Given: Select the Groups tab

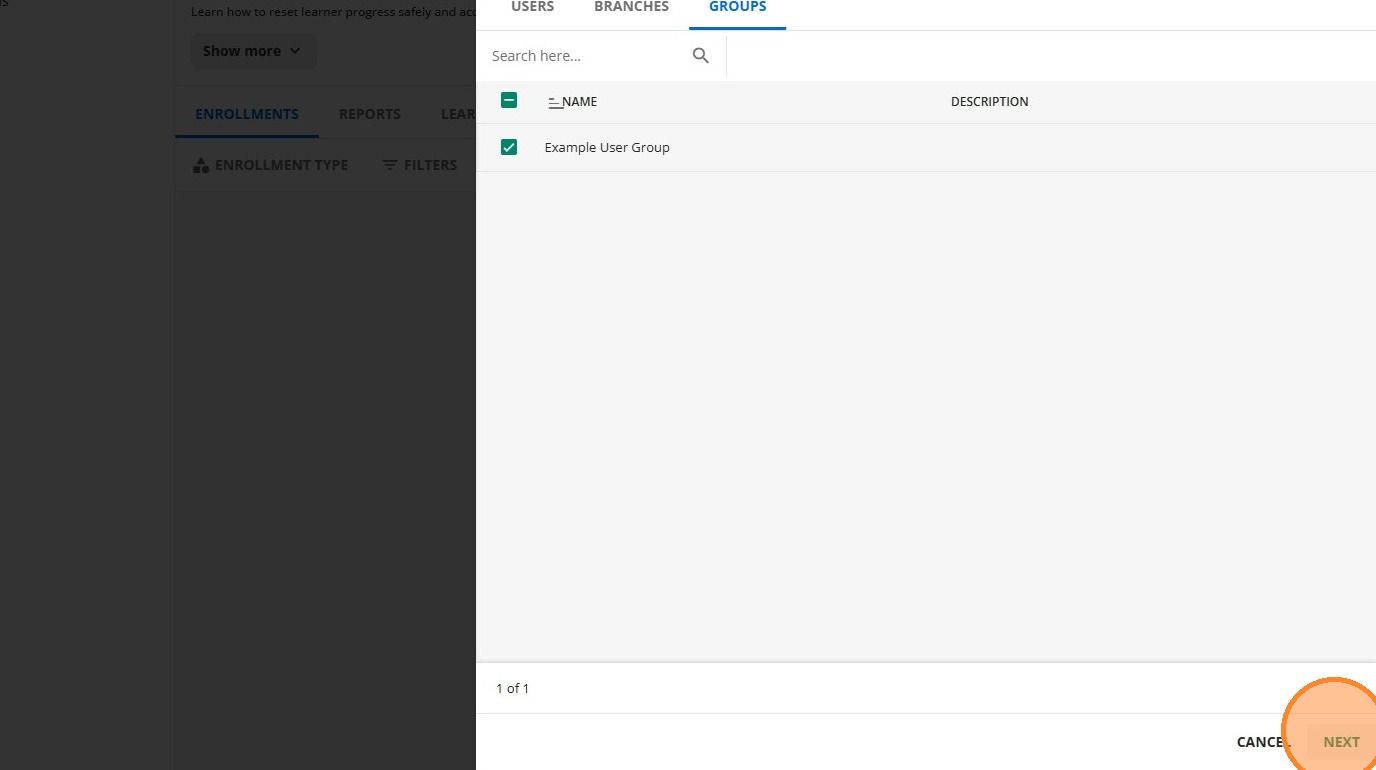Looking at the screenshot, I should click(x=738, y=7).
